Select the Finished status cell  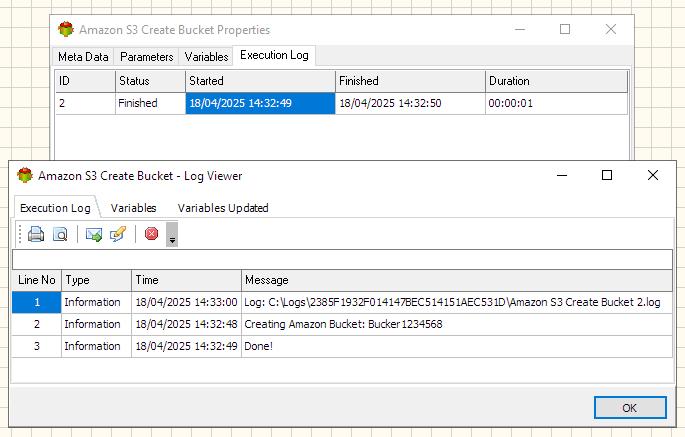pos(151,104)
